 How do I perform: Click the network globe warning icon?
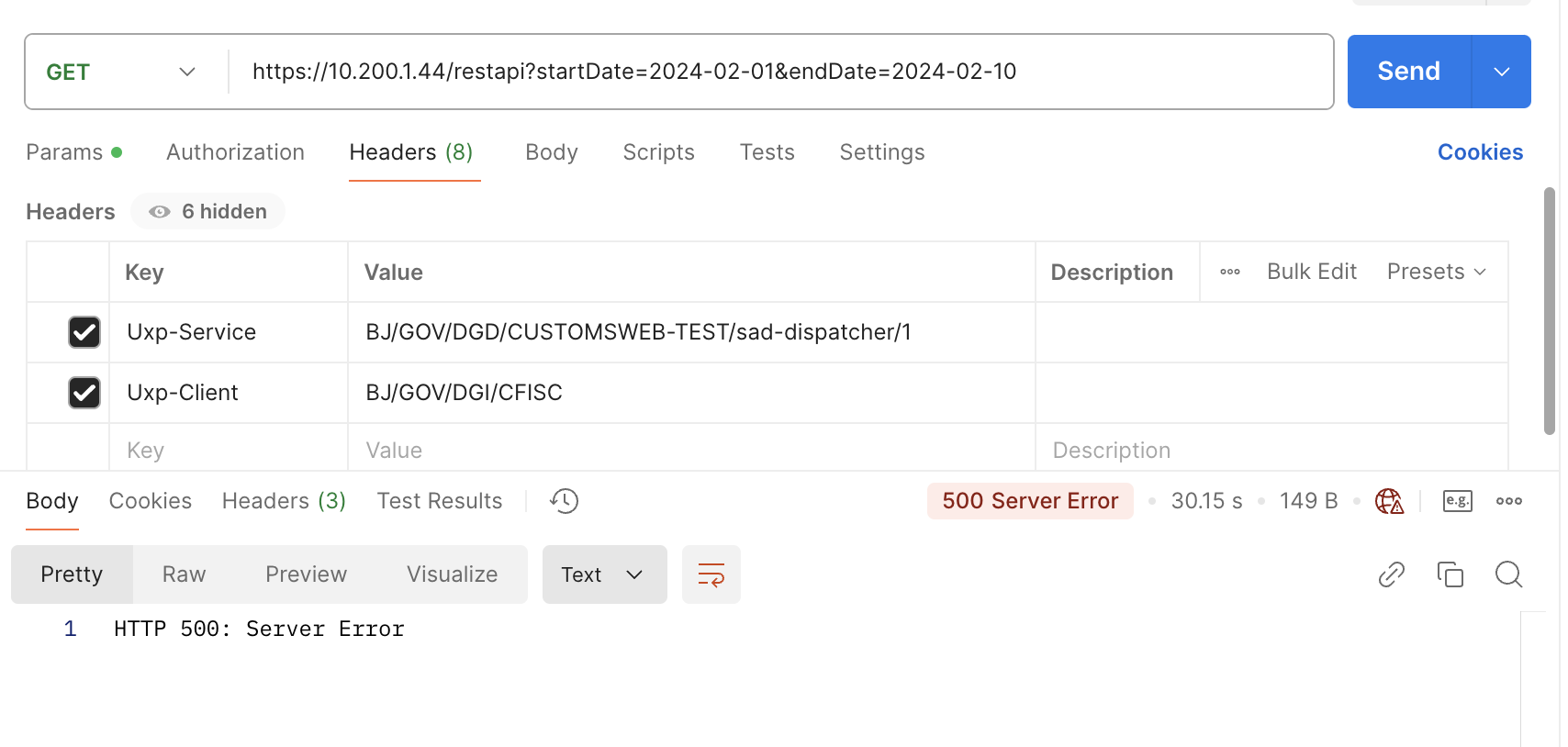[1389, 501]
